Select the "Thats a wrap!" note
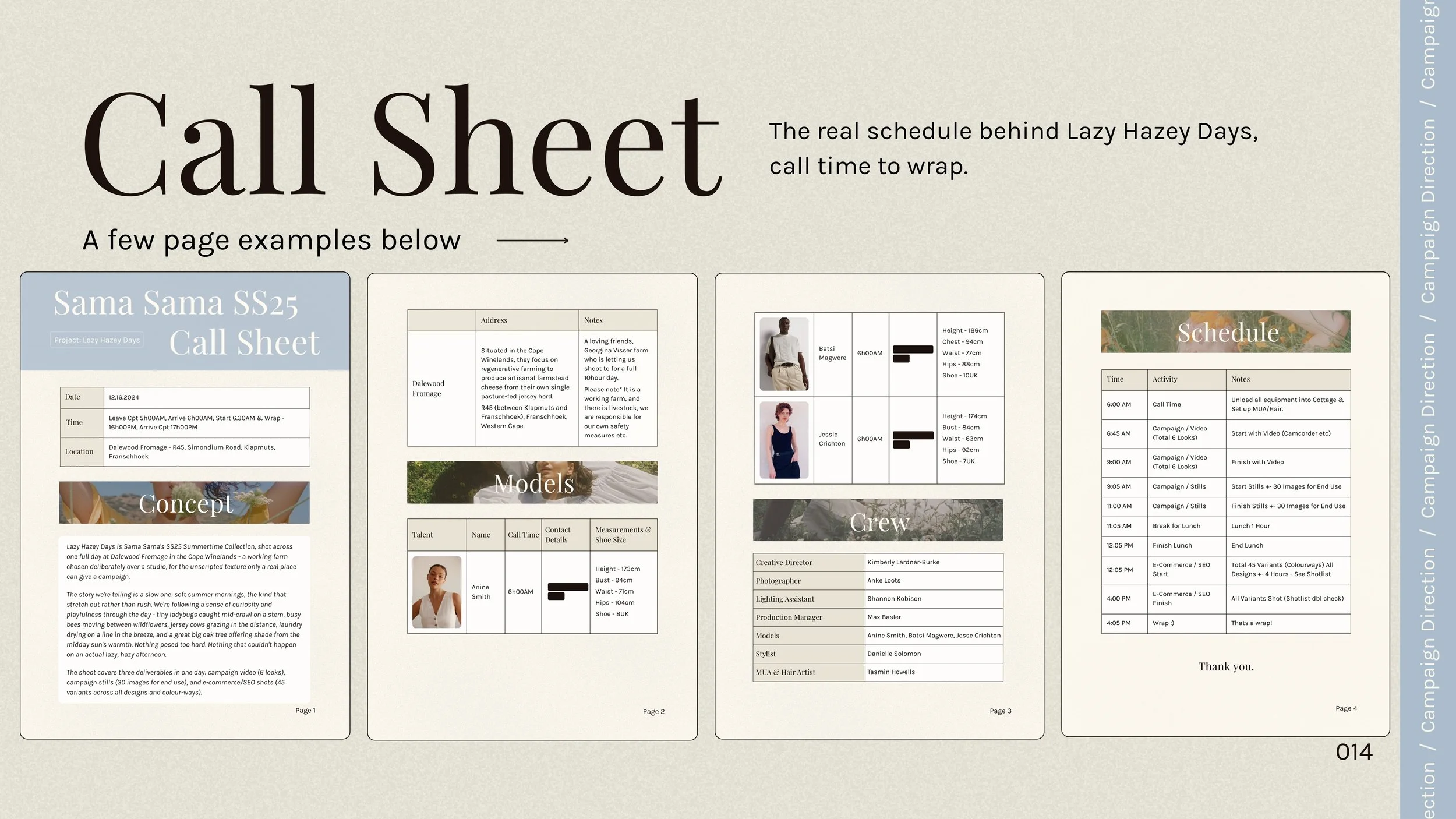 point(1252,623)
